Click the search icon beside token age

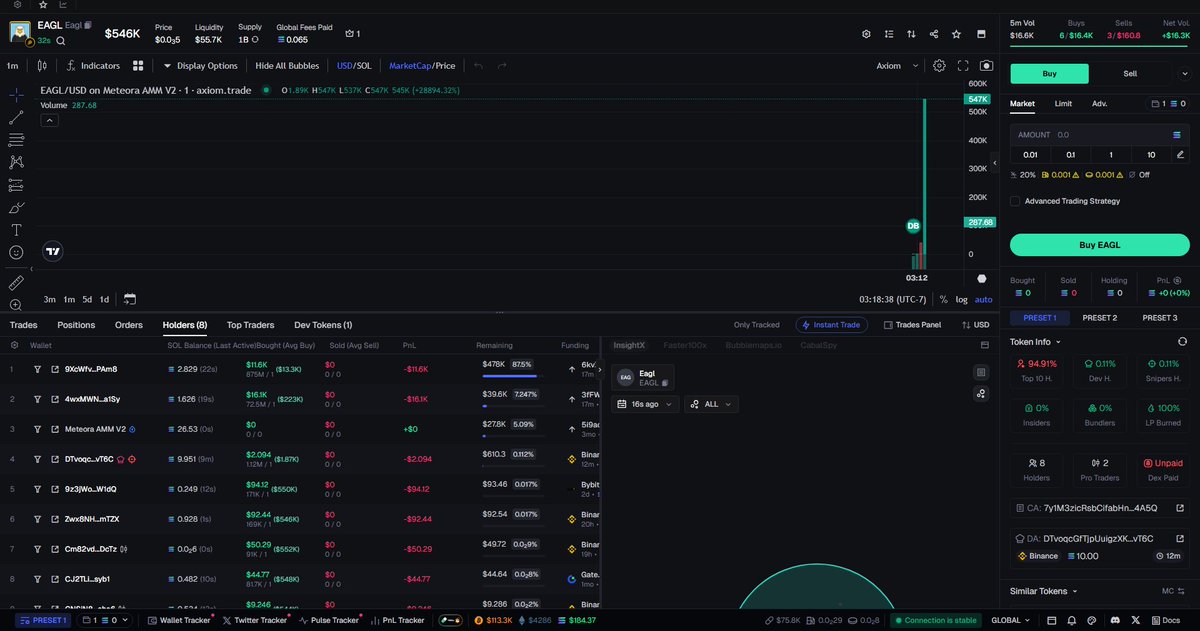coord(61,41)
